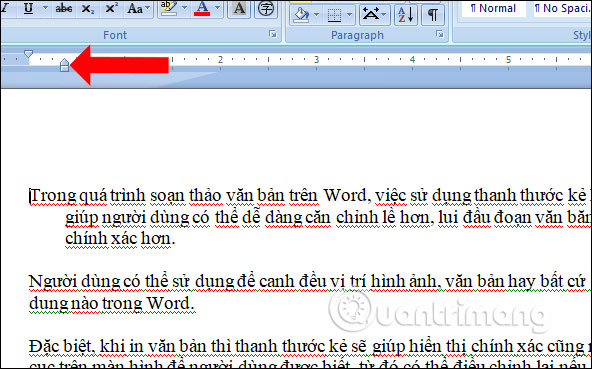The height and width of the screenshot is (369, 592).
Task: Click the First Line Indent marker on ruler
Action: point(28,54)
